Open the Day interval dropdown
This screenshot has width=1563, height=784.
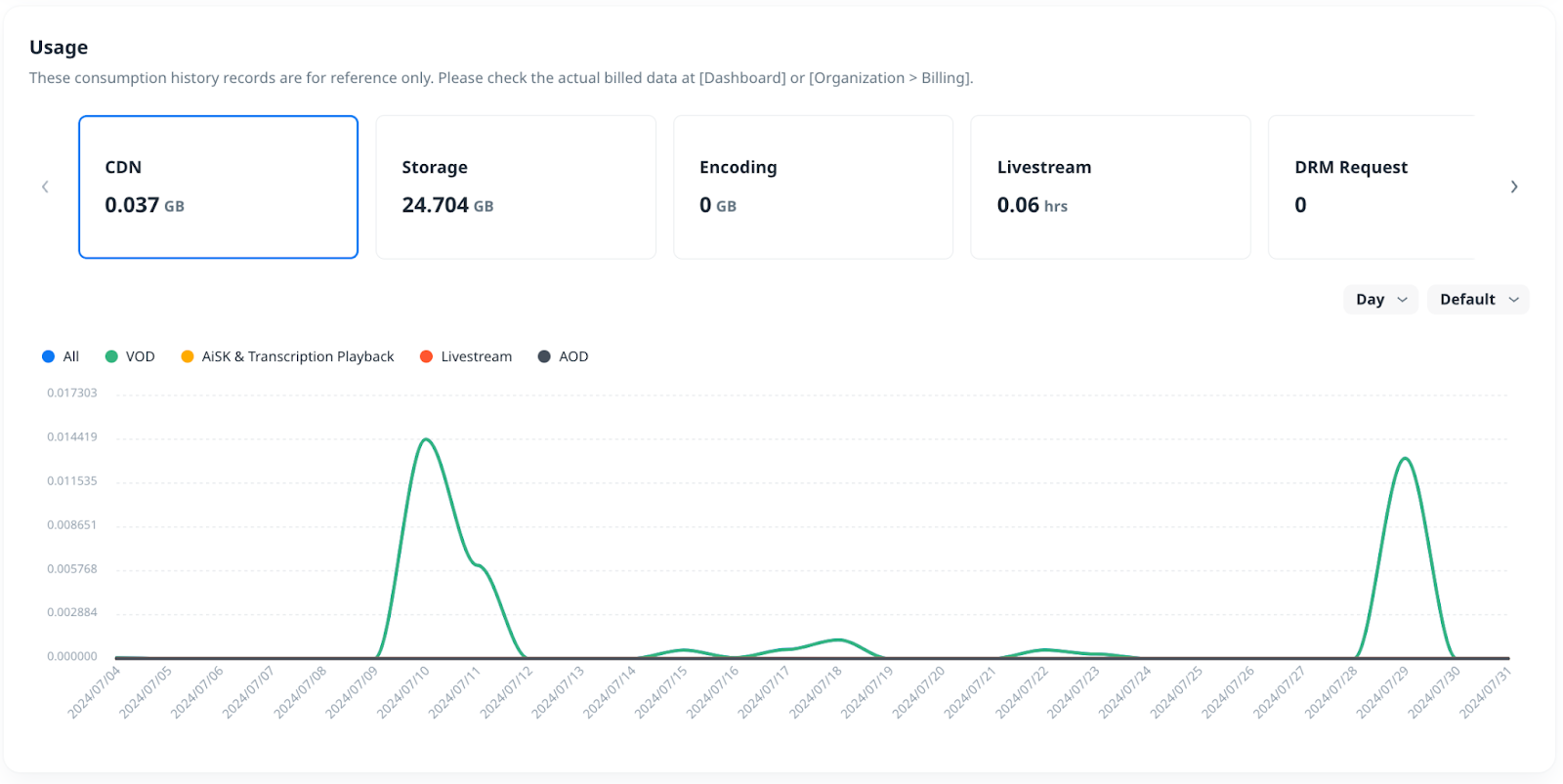[1379, 300]
